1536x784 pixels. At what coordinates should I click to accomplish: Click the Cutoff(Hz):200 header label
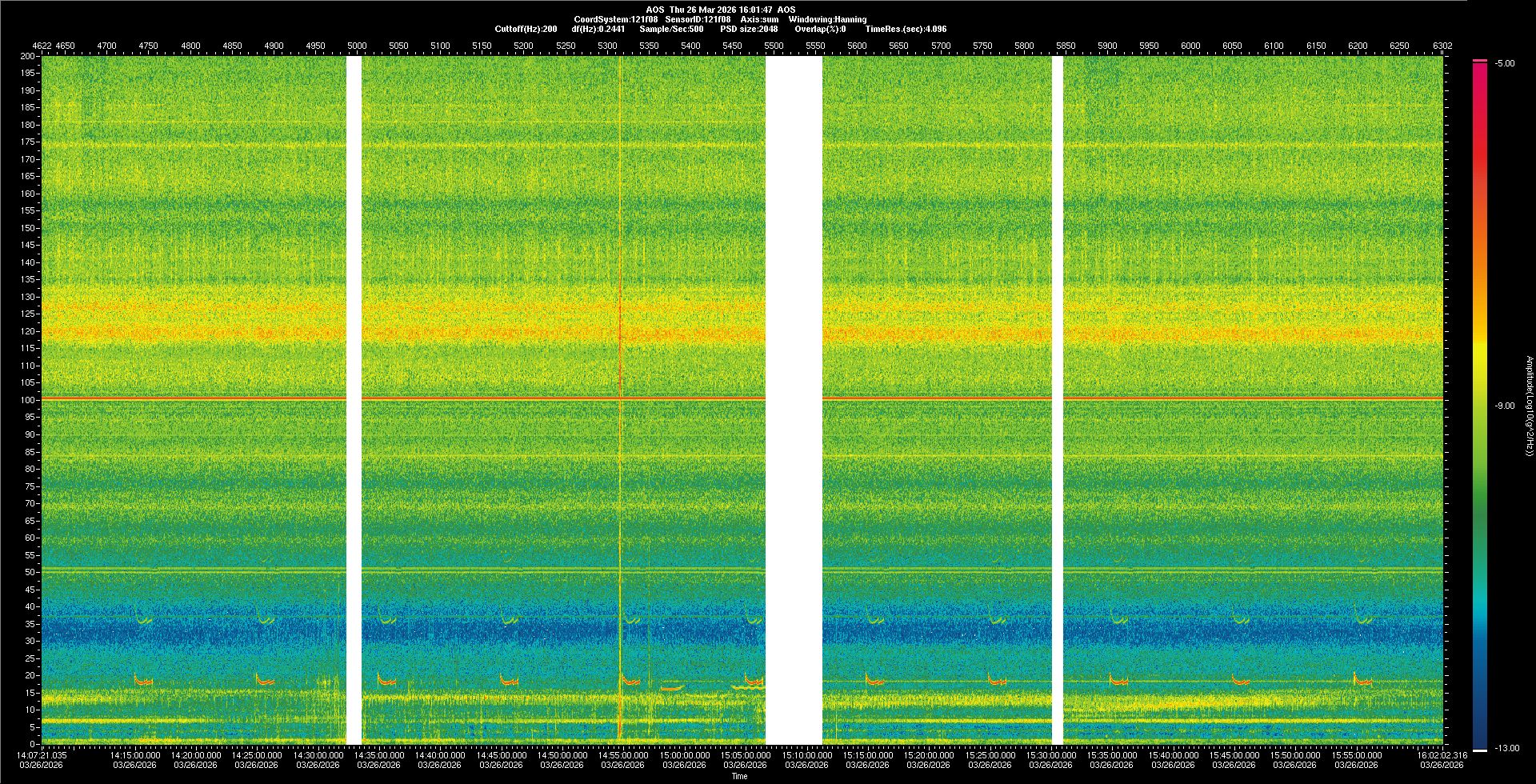[526, 29]
